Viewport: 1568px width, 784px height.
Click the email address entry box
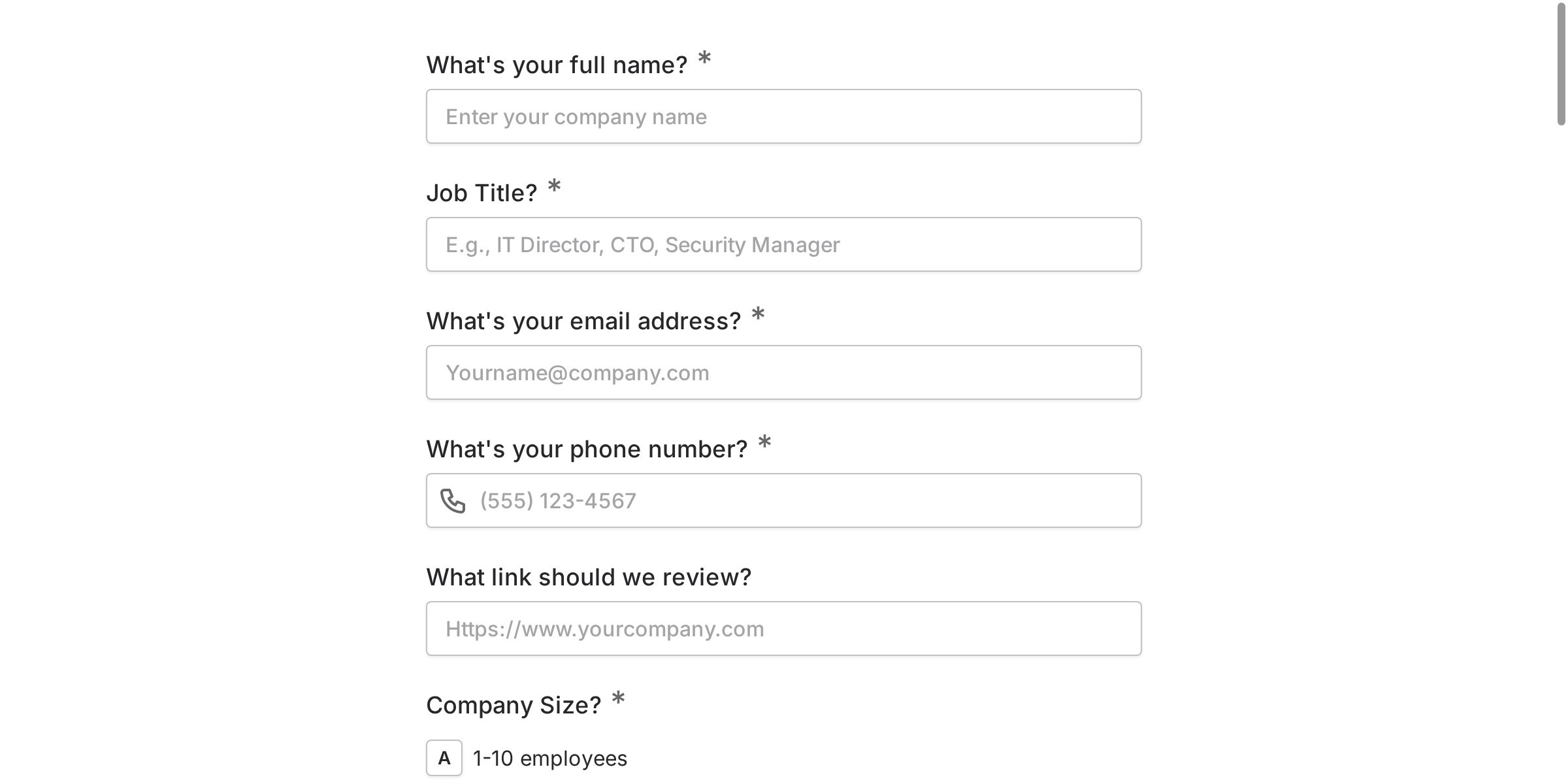coord(783,372)
